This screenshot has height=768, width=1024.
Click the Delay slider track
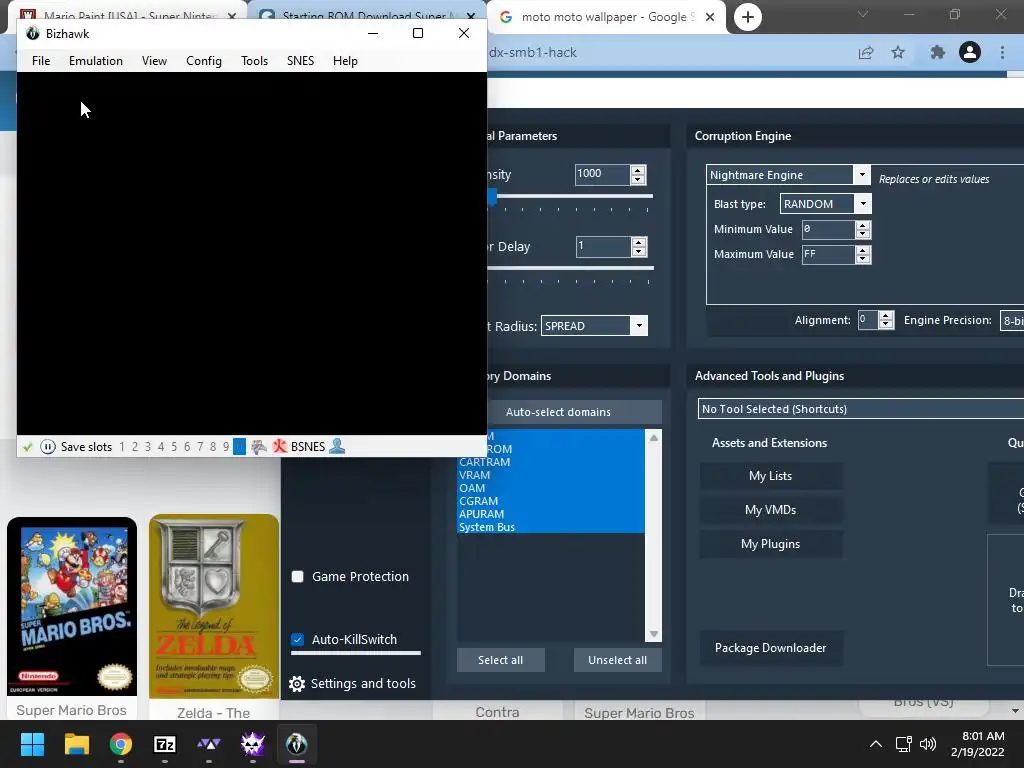point(570,268)
